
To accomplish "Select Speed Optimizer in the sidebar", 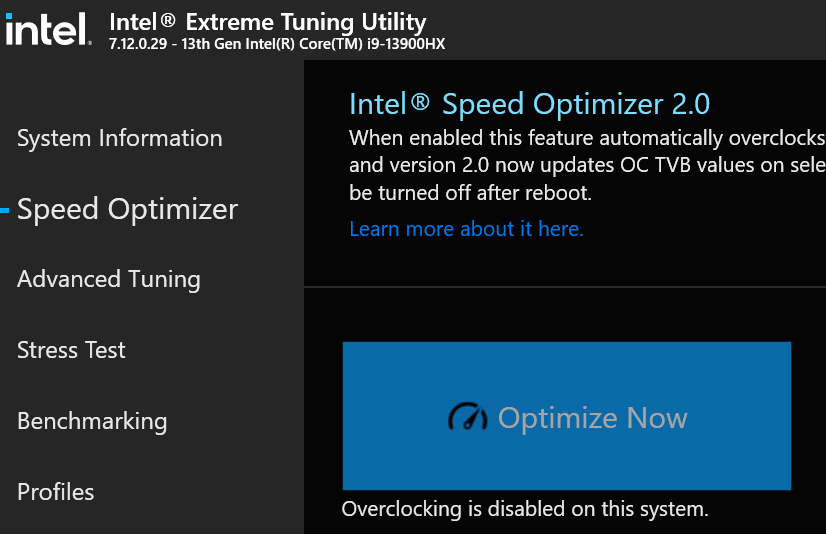I will [127, 210].
